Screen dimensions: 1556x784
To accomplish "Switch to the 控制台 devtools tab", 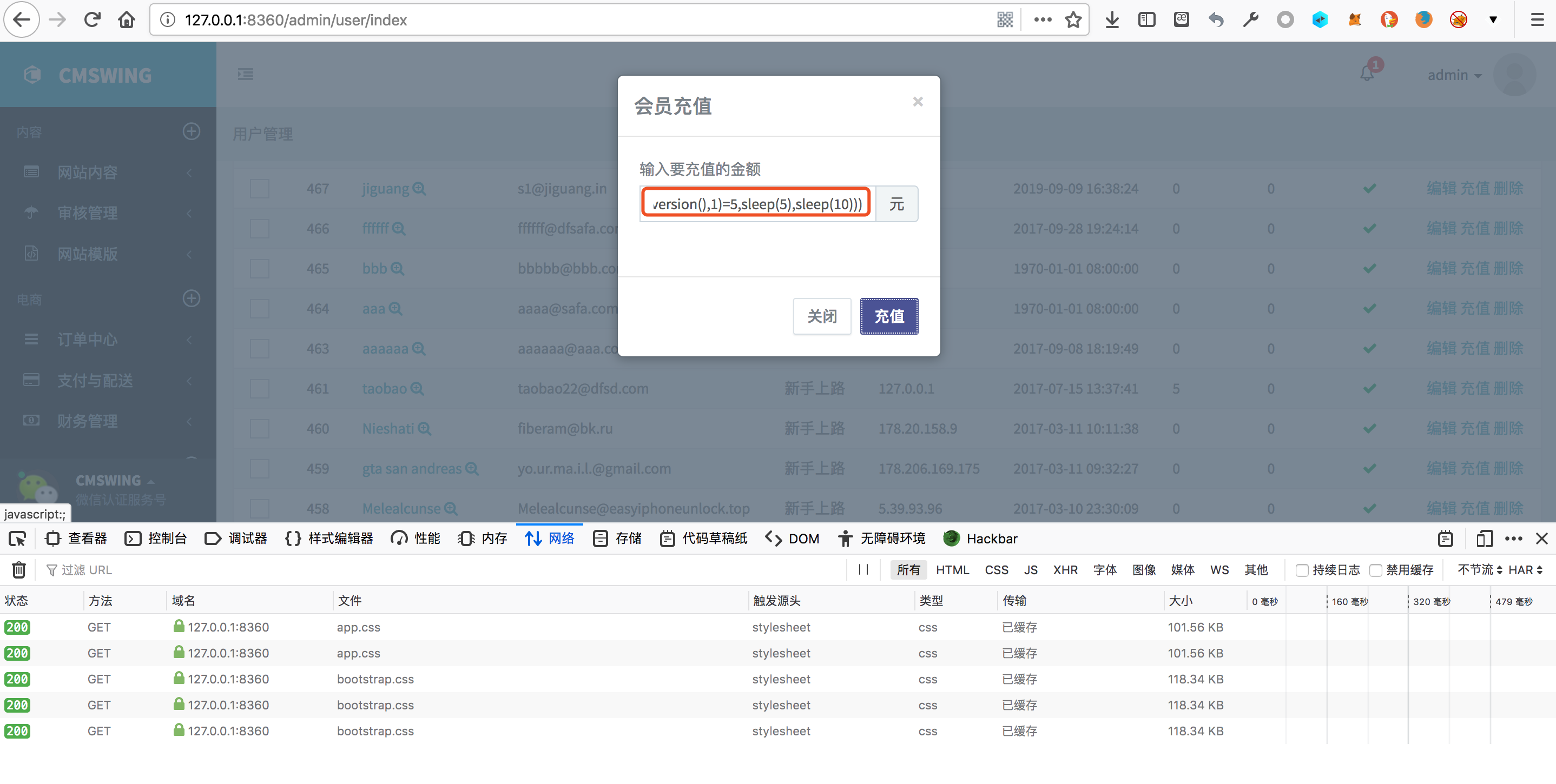I will click(x=156, y=539).
